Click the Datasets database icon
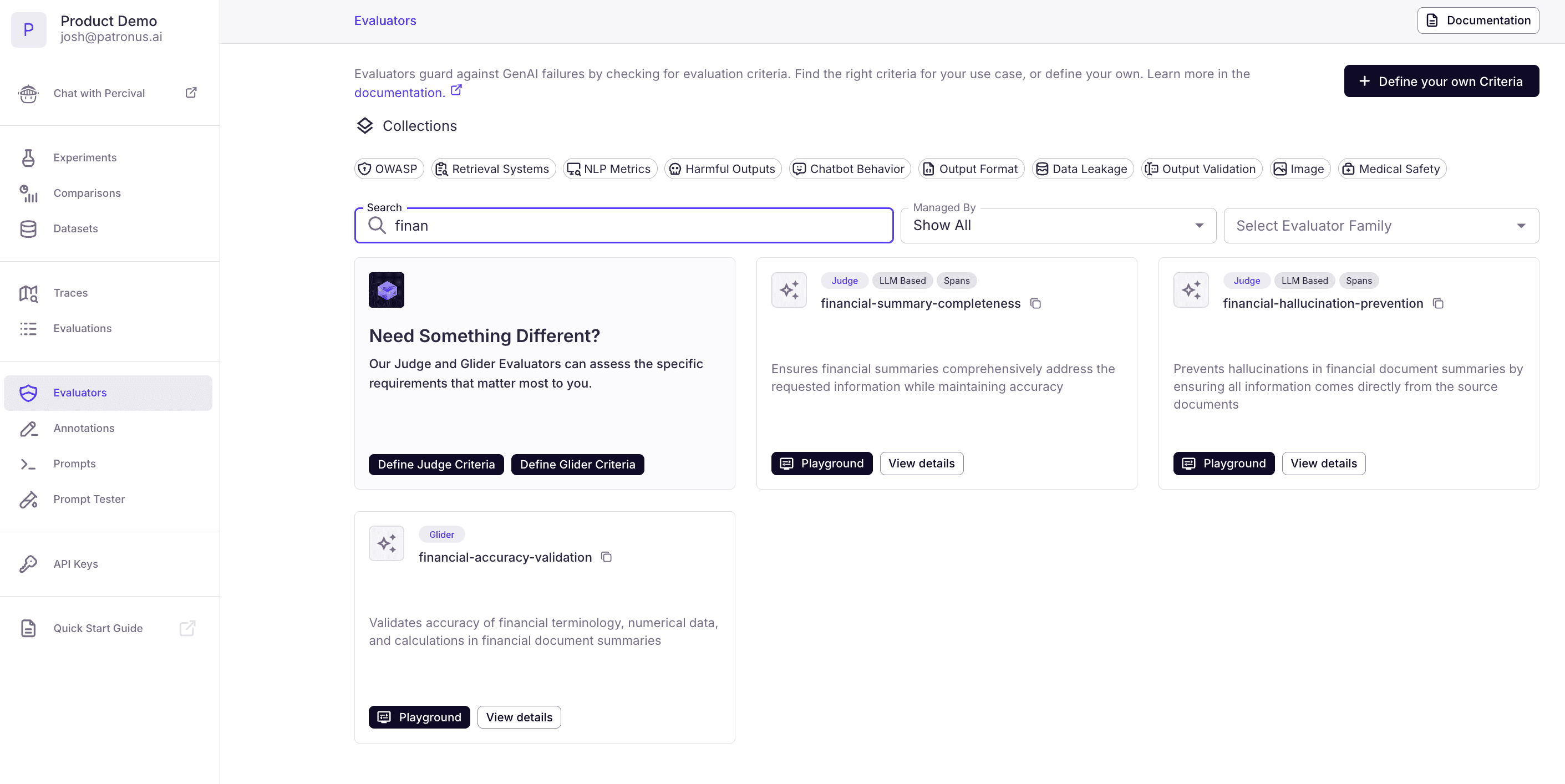This screenshot has height=784, width=1565. [28, 229]
